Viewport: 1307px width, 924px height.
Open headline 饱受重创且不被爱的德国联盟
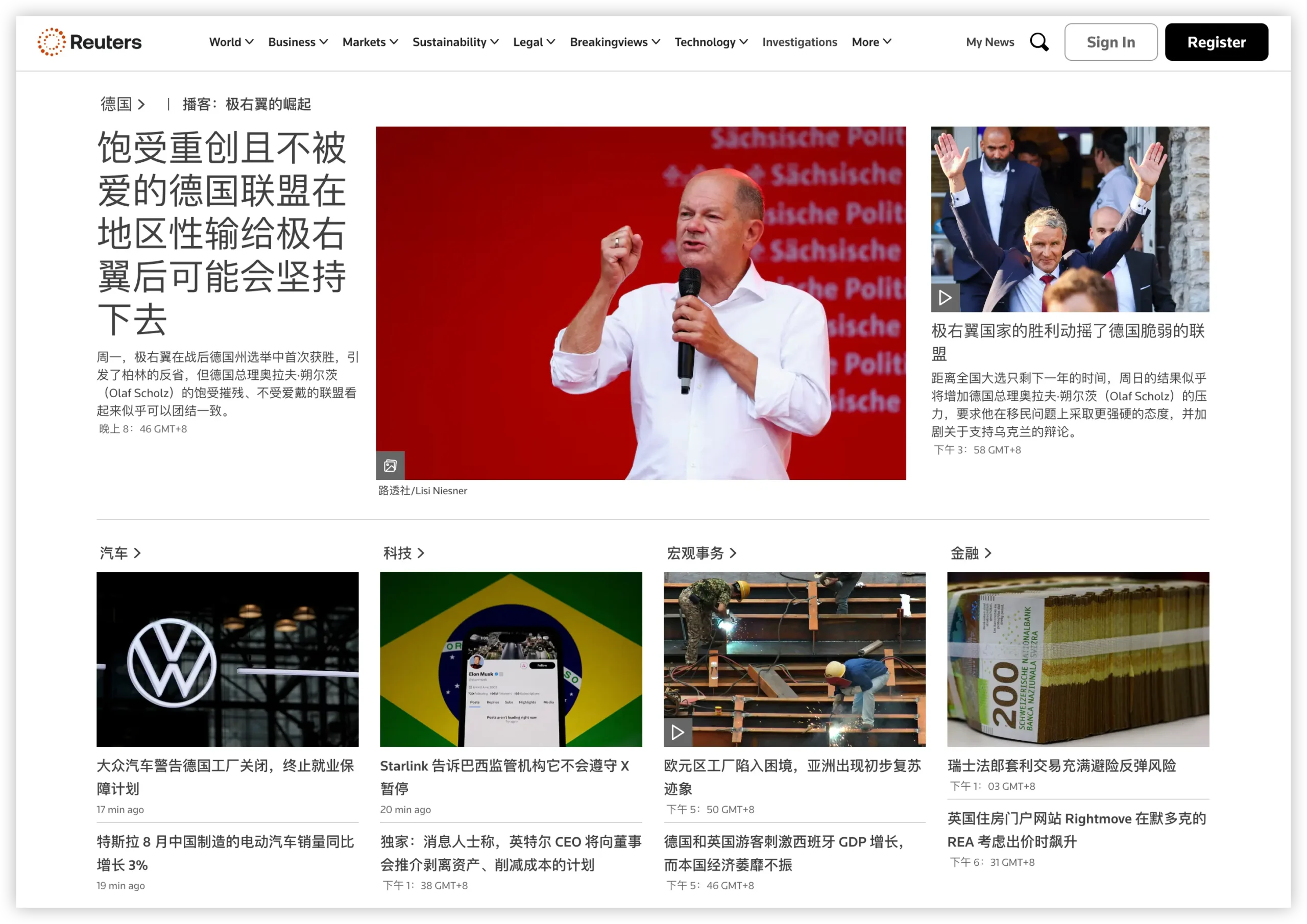click(222, 232)
